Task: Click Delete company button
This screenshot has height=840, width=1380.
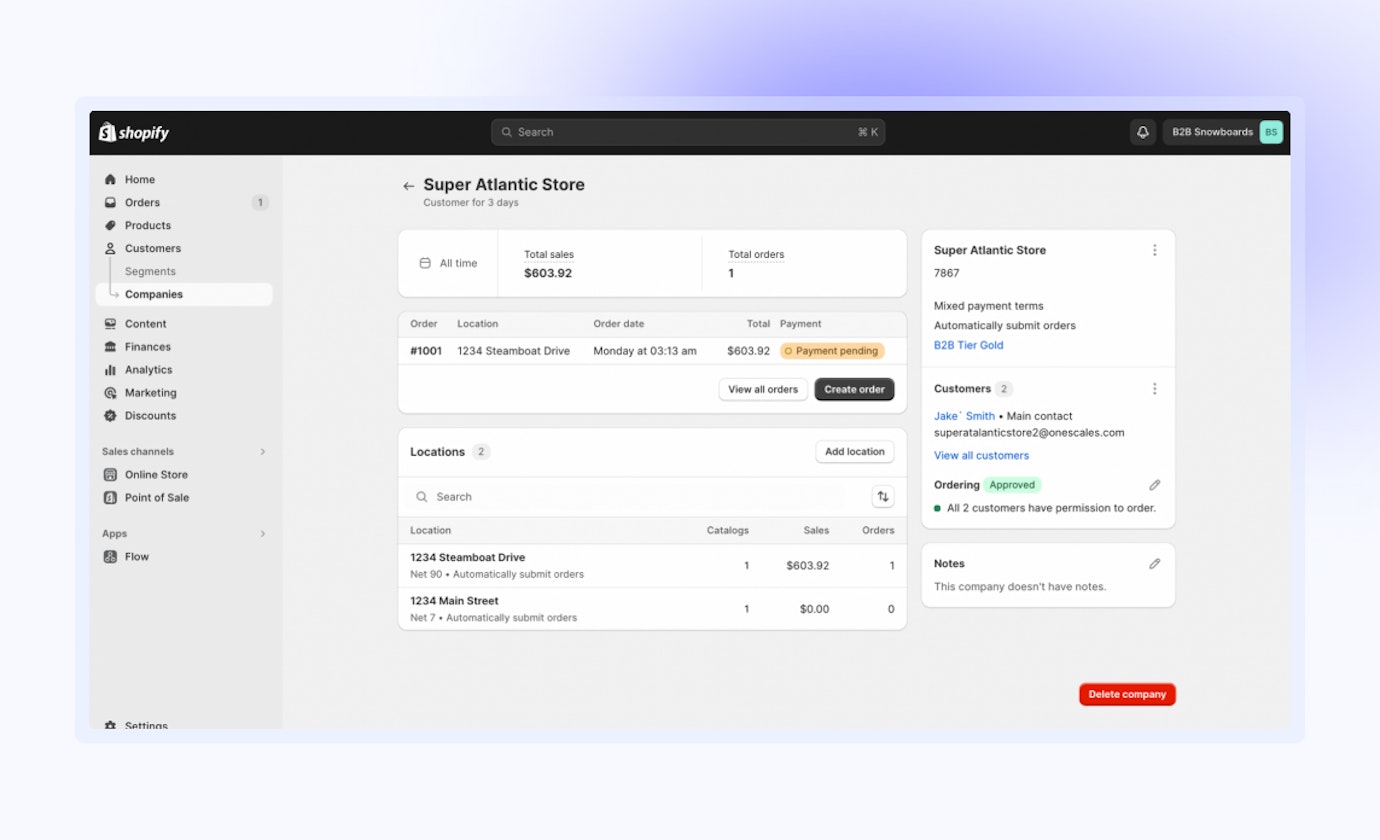Action: 1127,695
